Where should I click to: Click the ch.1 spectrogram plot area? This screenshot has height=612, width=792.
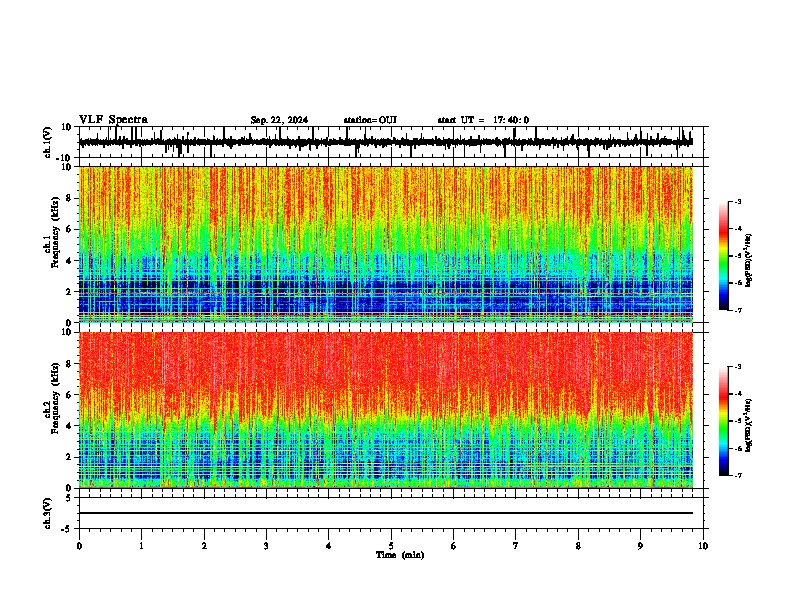coord(386,244)
